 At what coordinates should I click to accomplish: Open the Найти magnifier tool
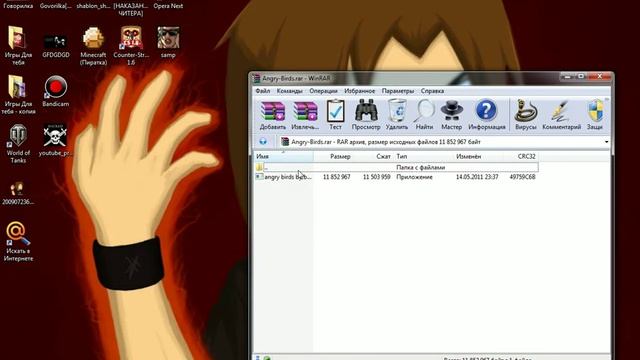tap(424, 115)
